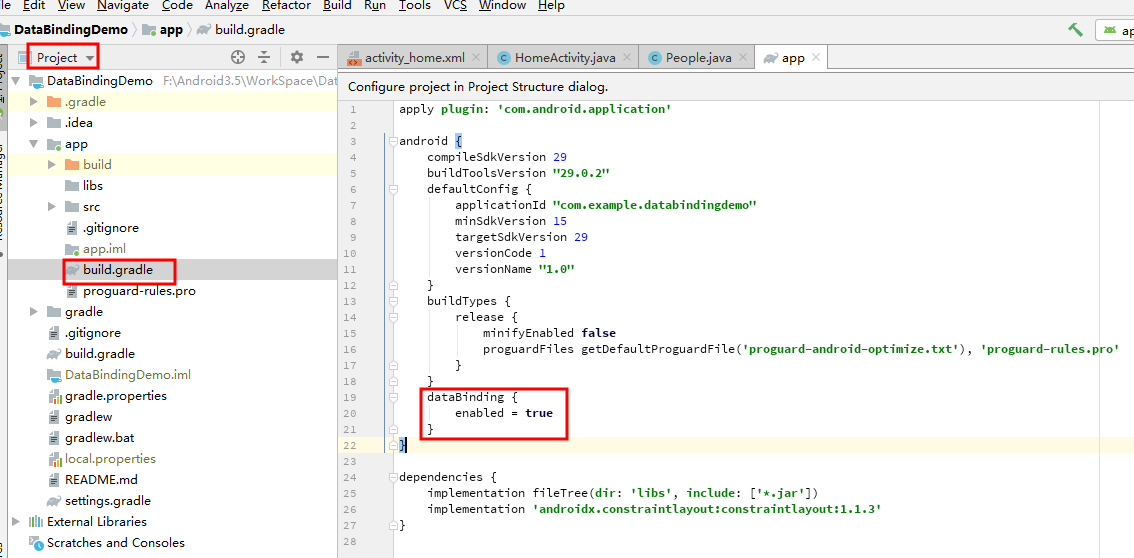Expand the src folder
Image resolution: width=1134 pixels, height=558 pixels.
(x=52, y=207)
